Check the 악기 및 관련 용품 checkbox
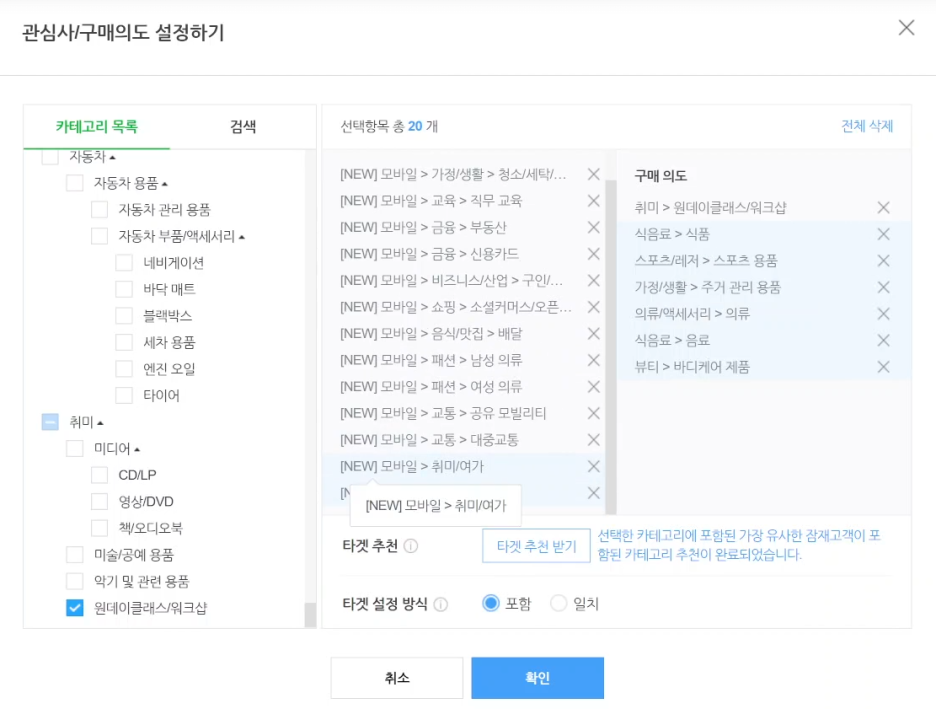Image resolution: width=936 pixels, height=709 pixels. pyautogui.click(x=75, y=581)
